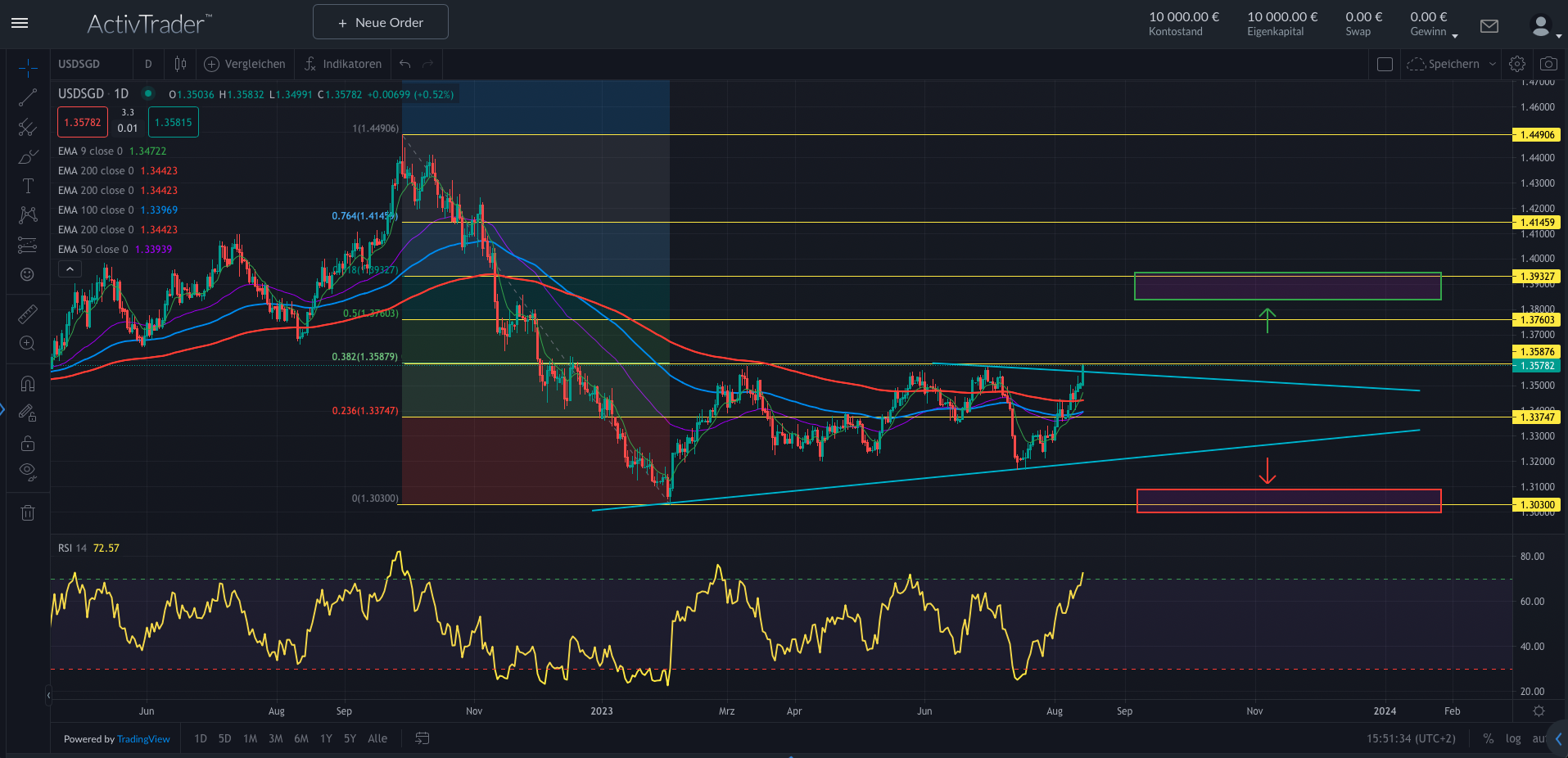Toggle the log scale option

[1513, 738]
